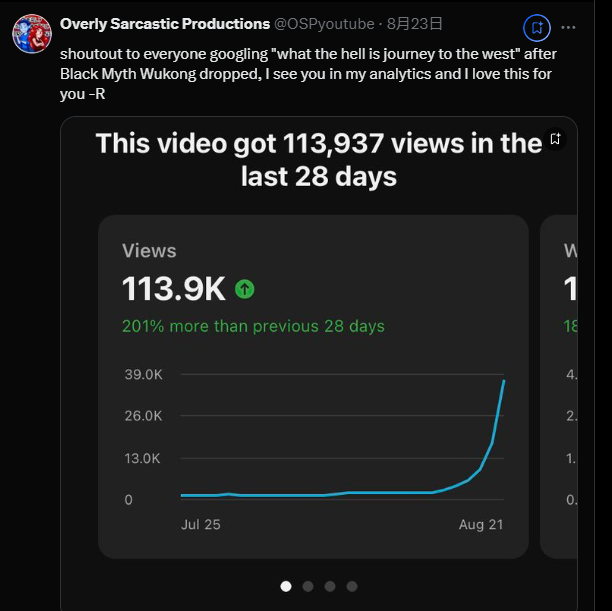Click the 113.9K views number
Screen dimensions: 612x611
[x=174, y=289]
